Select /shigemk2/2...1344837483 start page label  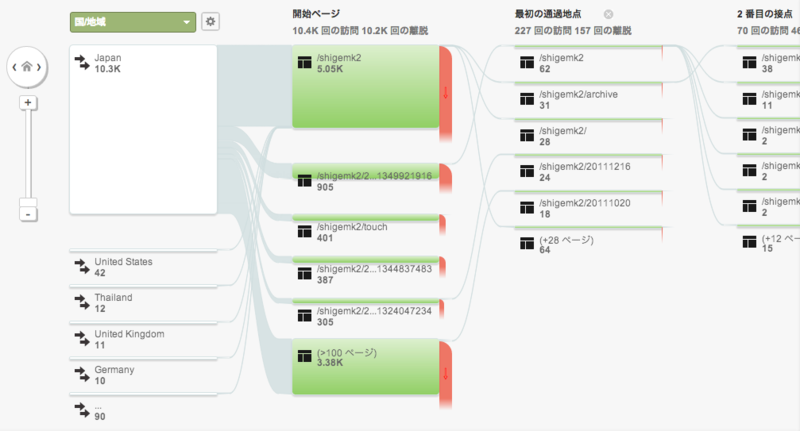[374, 269]
